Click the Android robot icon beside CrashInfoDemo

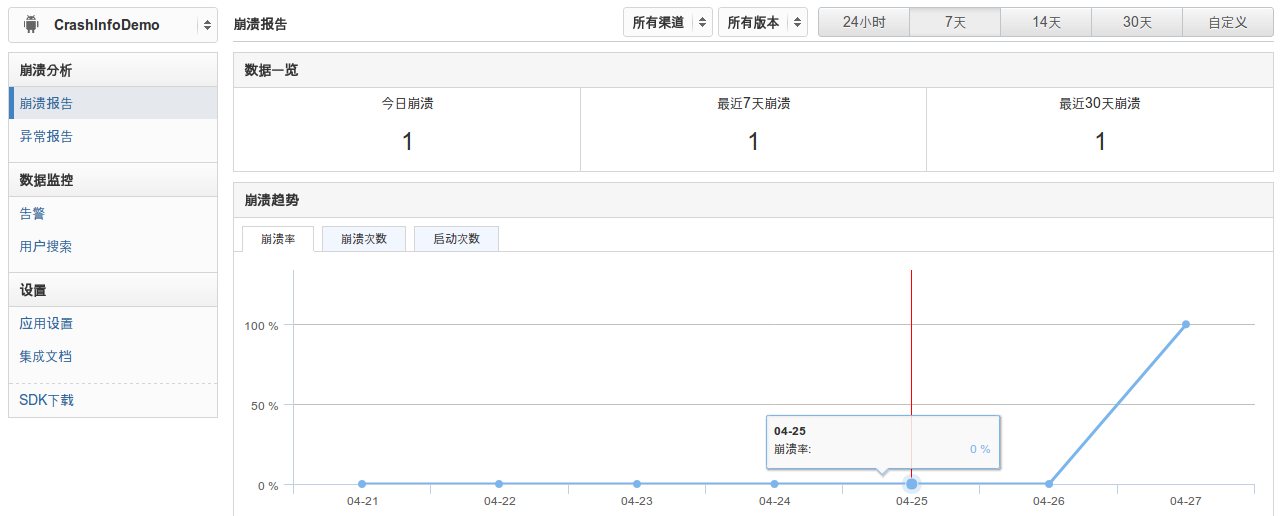(30, 25)
